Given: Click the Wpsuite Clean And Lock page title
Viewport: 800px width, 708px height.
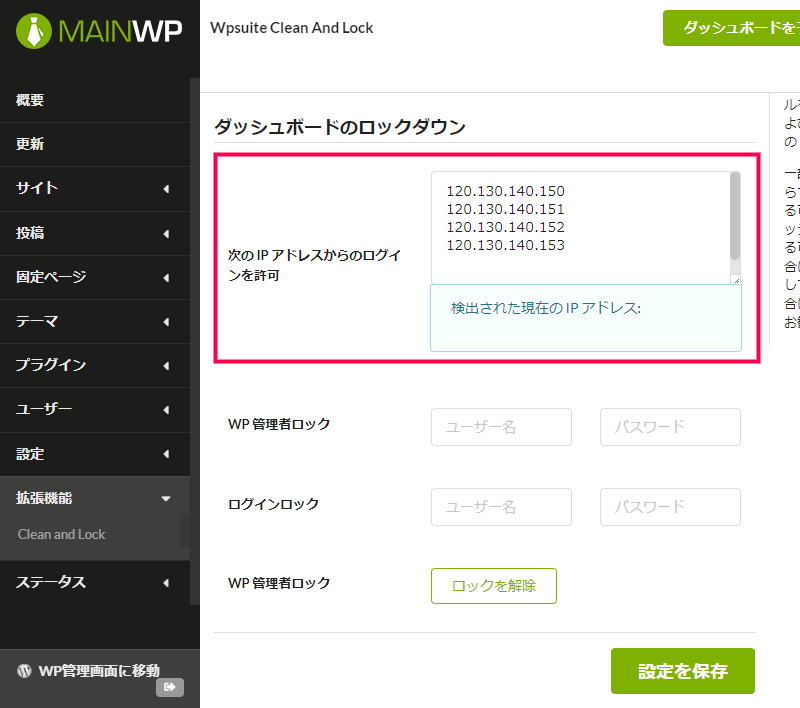Looking at the screenshot, I should pos(291,28).
